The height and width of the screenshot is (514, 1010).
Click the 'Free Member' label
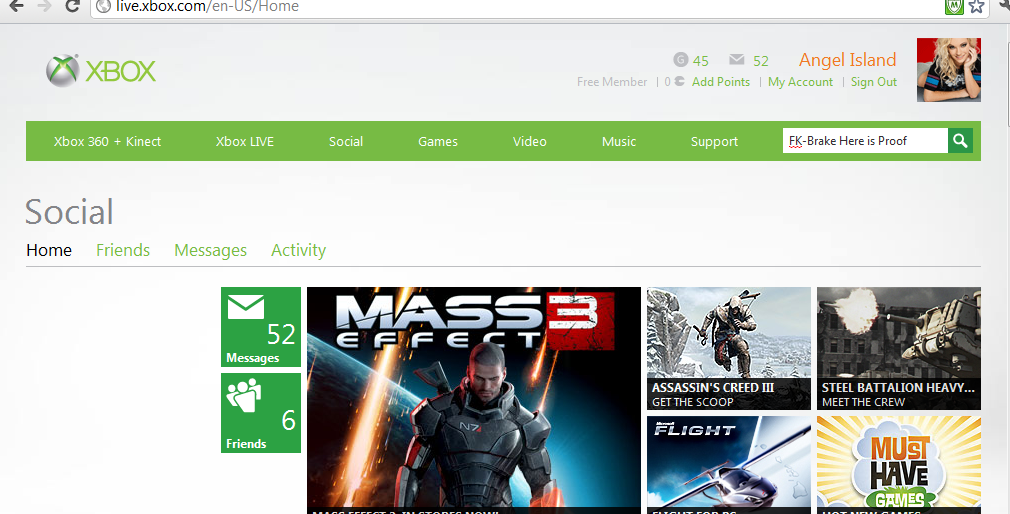click(x=612, y=82)
